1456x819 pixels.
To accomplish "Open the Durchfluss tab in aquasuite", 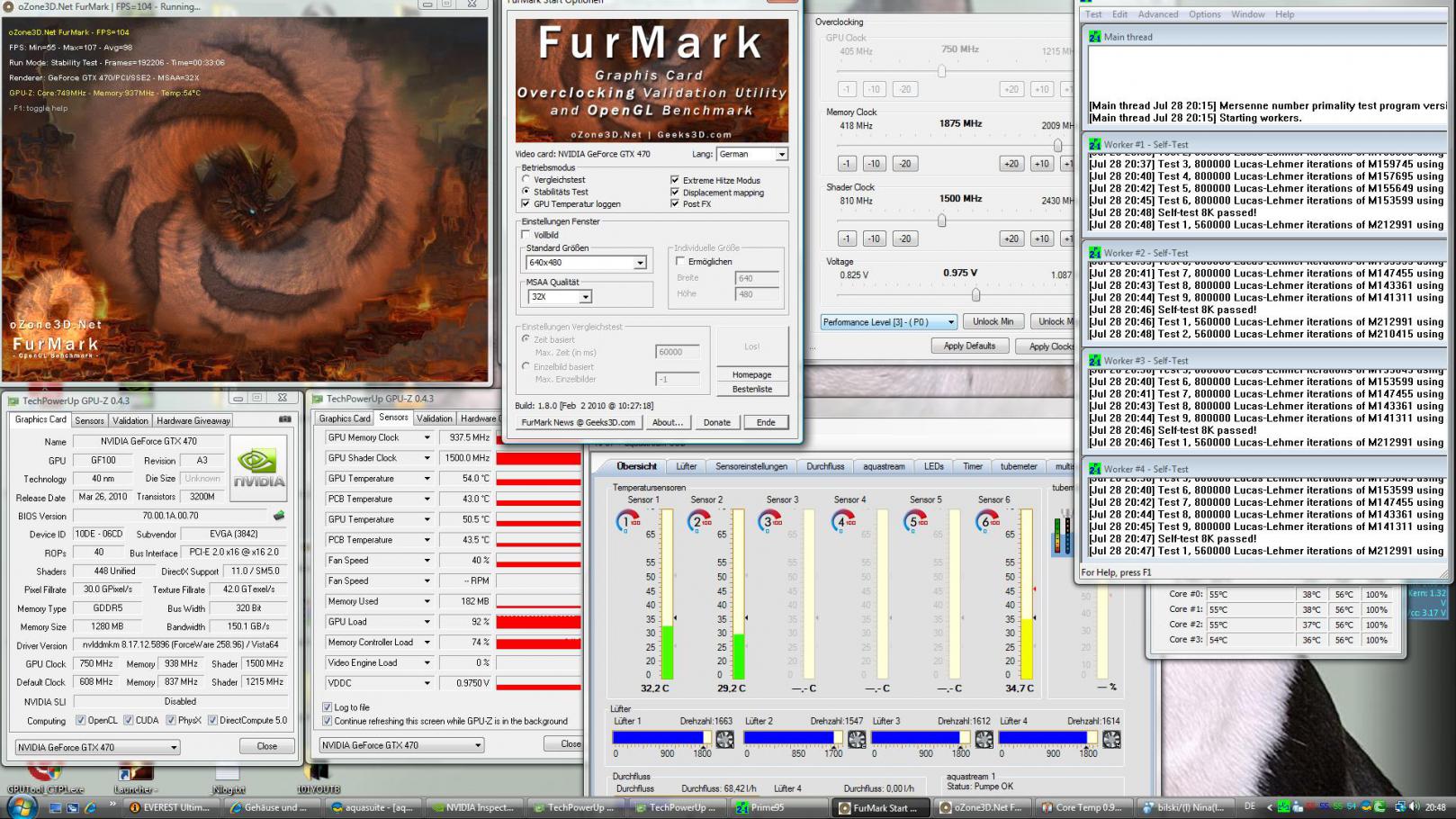I will click(825, 466).
